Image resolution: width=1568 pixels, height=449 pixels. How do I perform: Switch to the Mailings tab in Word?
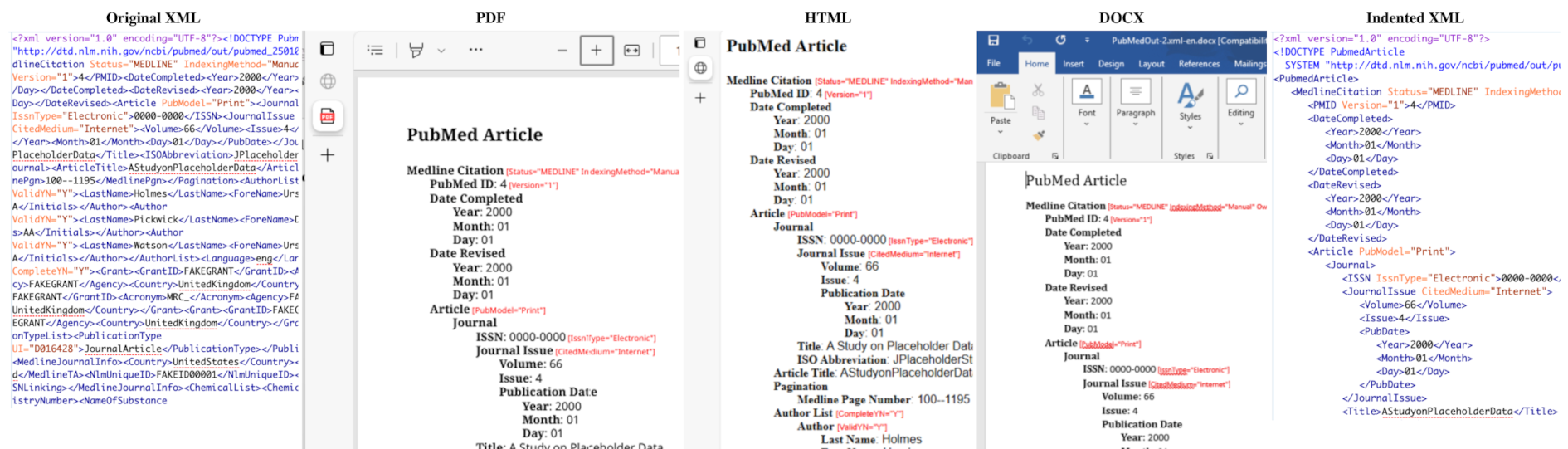[x=1249, y=63]
